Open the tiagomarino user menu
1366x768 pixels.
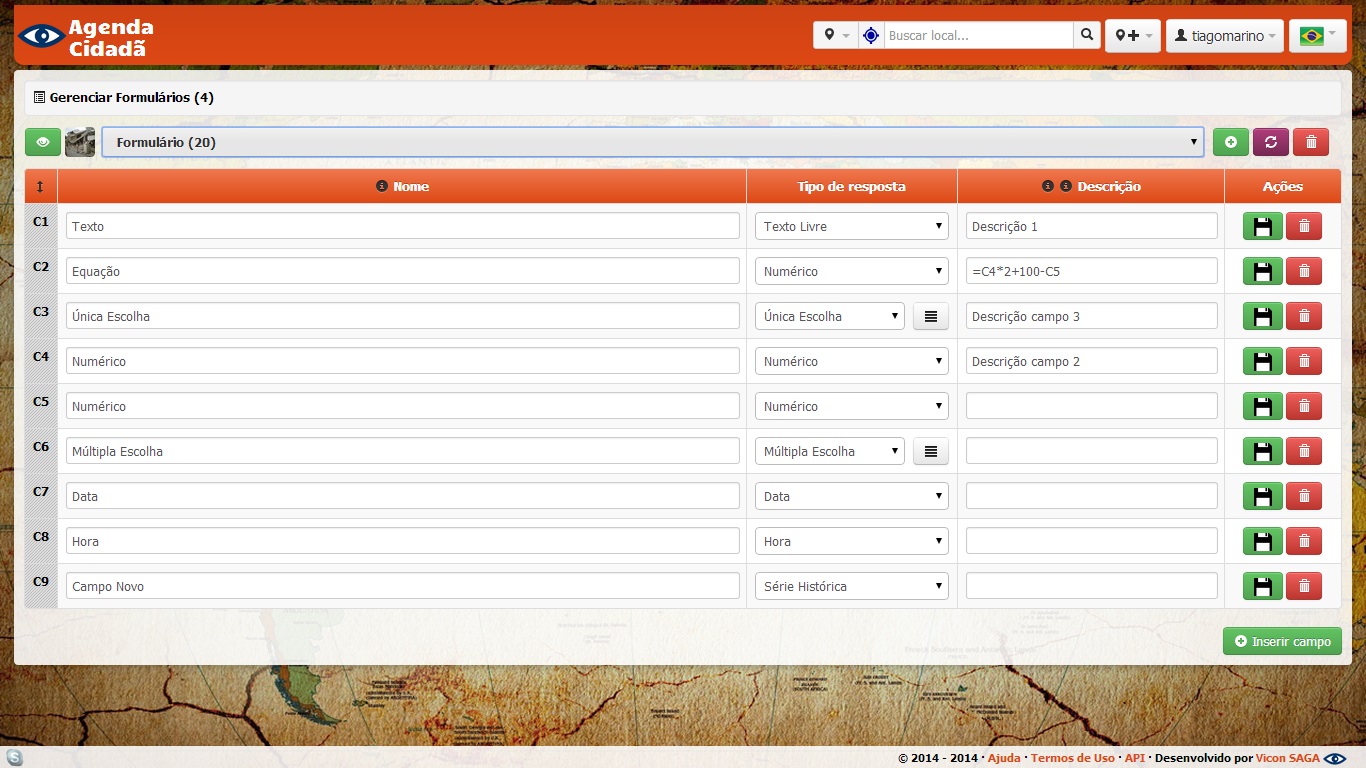1224,35
